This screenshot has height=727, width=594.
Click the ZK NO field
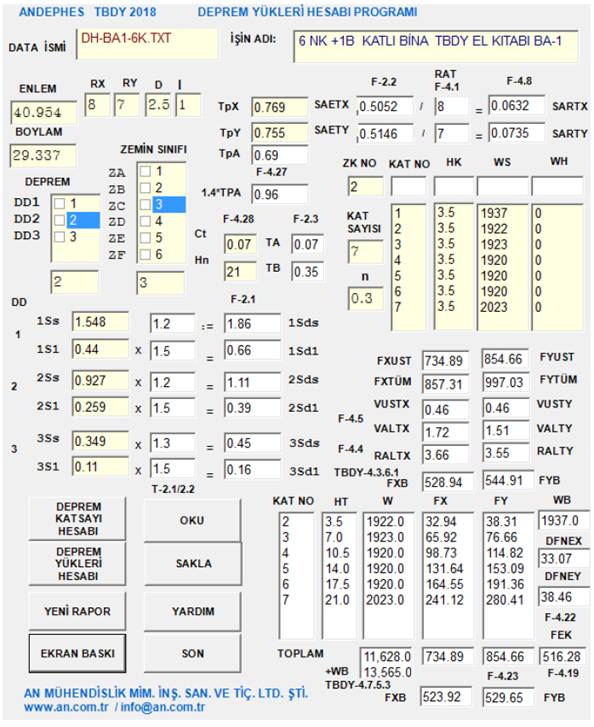click(365, 186)
